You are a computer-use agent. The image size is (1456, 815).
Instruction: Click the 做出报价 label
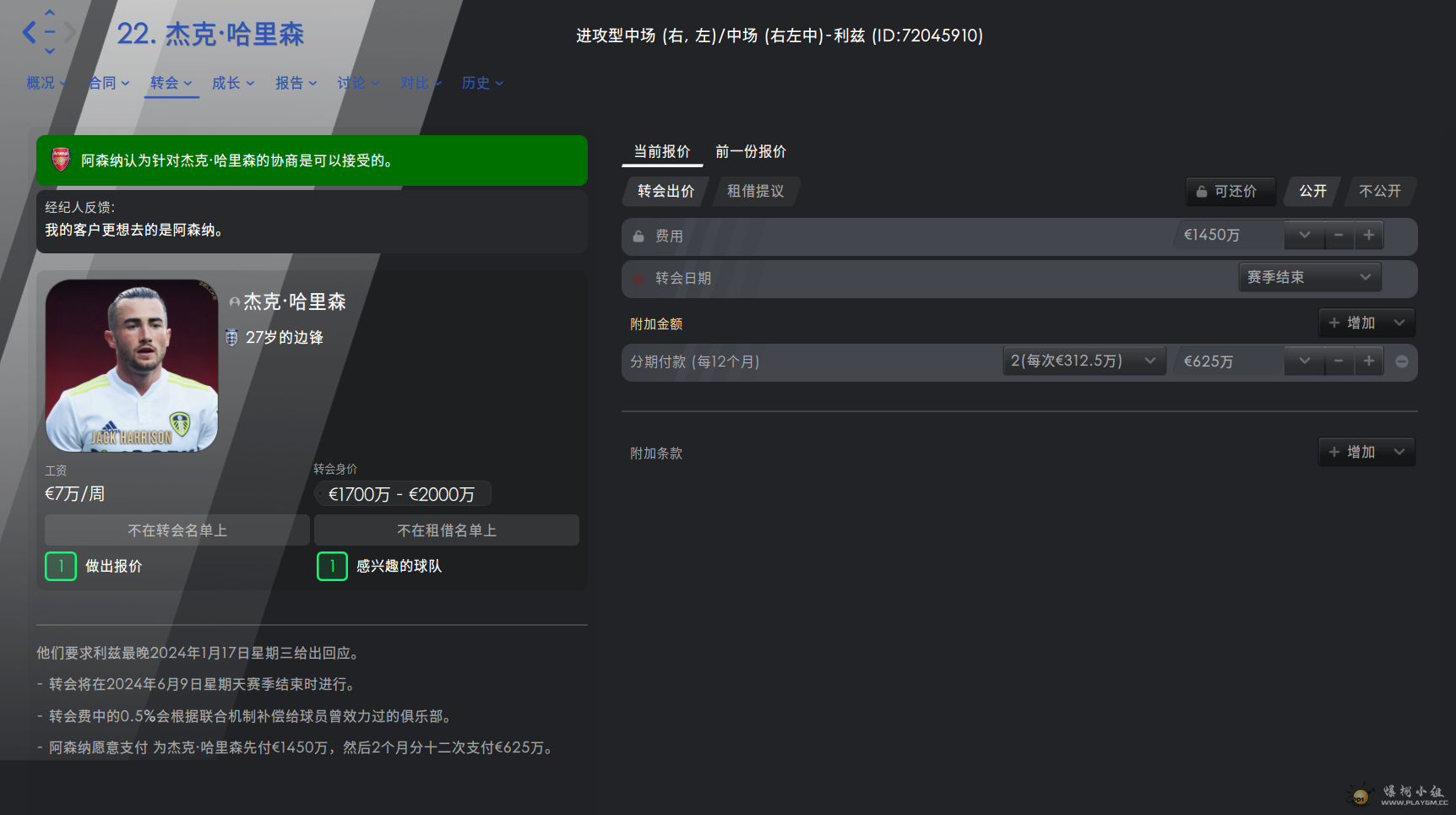click(x=114, y=566)
